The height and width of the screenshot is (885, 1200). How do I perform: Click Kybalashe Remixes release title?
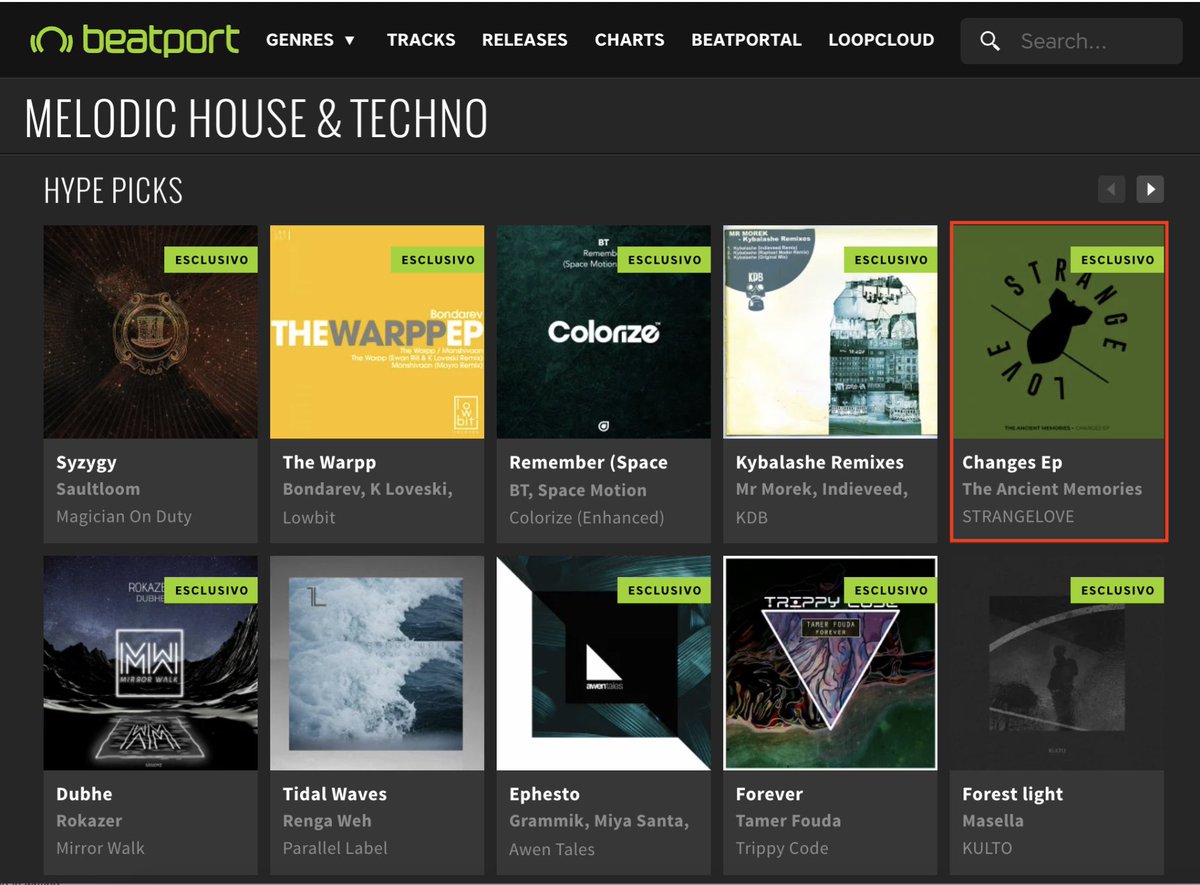[820, 463]
